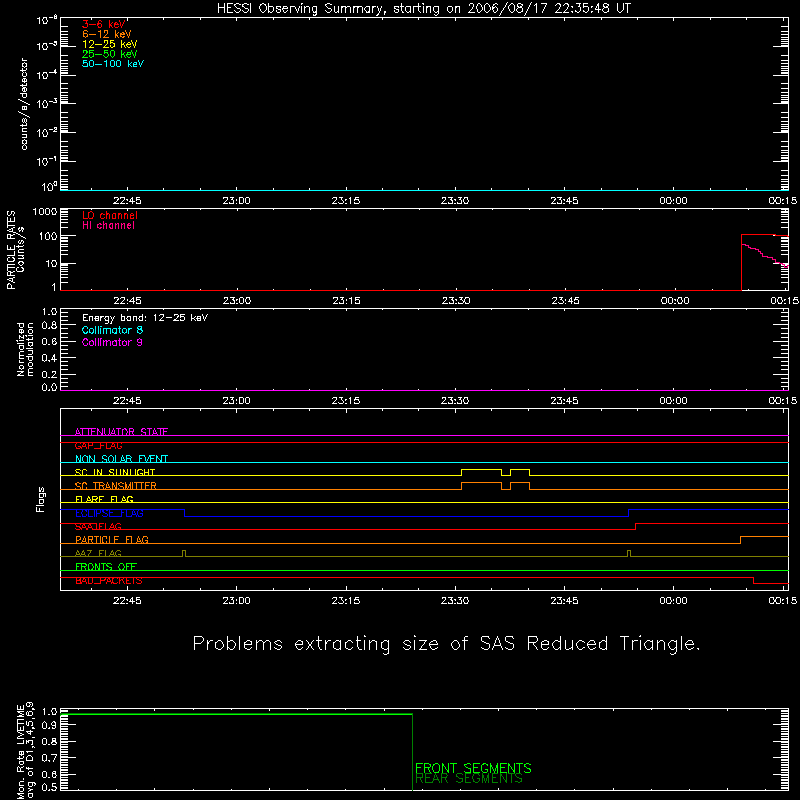This screenshot has width=800, height=800.
Task: Click the pink HI channel decay curve
Action: [765, 256]
